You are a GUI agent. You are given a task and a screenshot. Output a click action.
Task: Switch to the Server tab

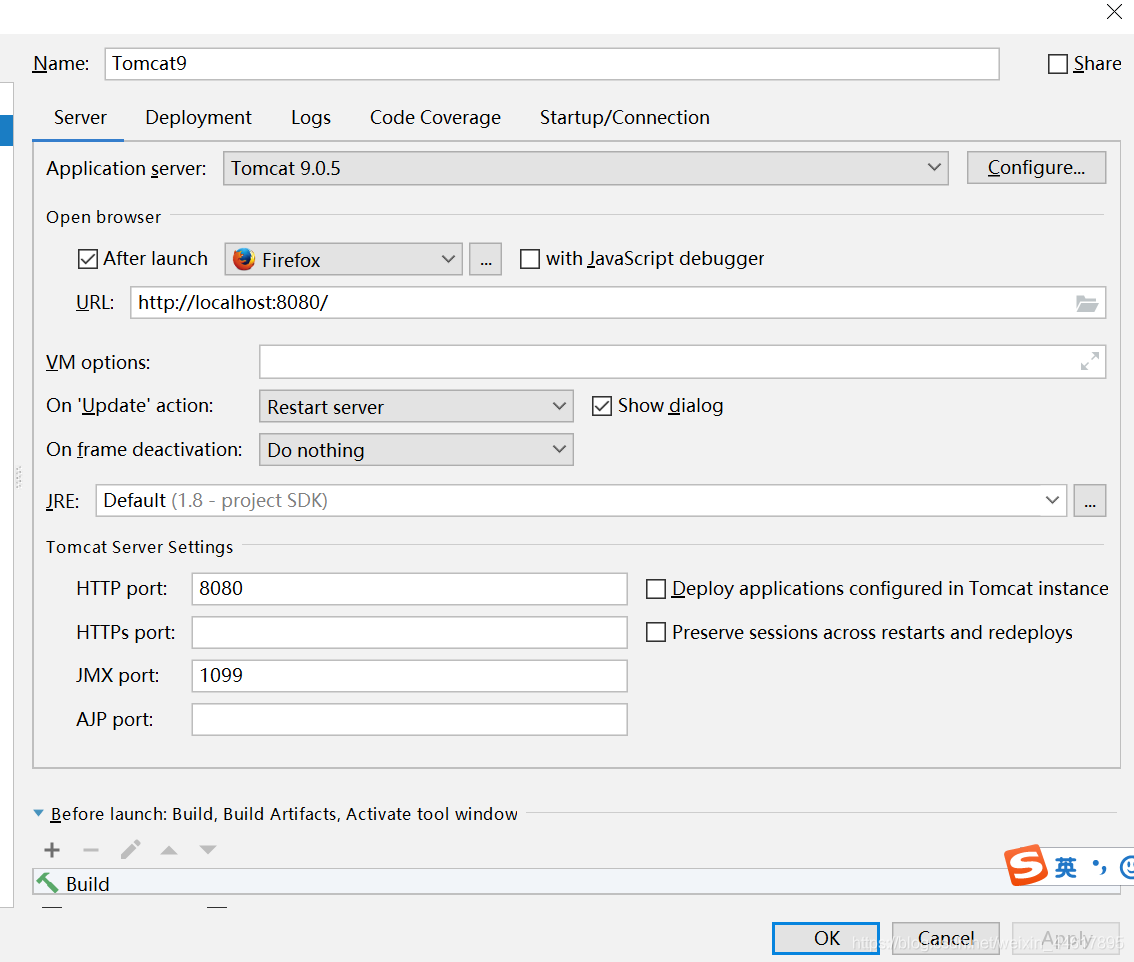[80, 117]
